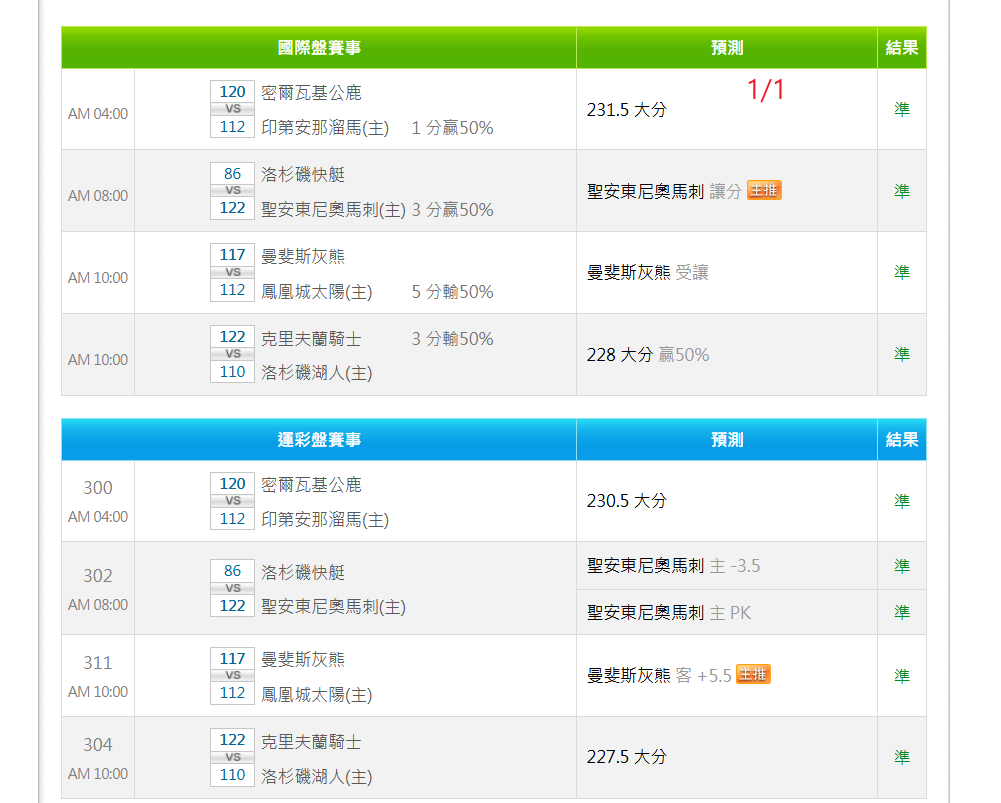Click the 主推 badge beside 曼斐斯灰熊 客 +5.5
Screen dimensions: 1001x803
click(753, 675)
